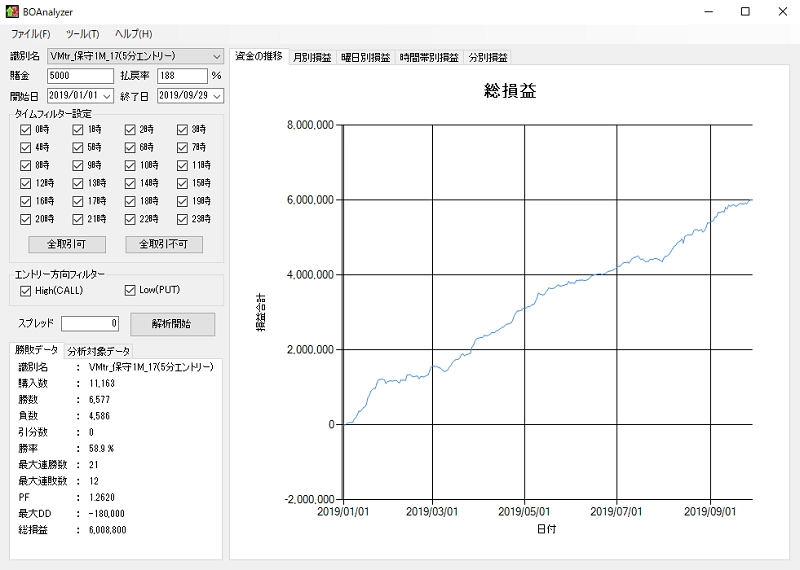This screenshot has height=570, width=800.
Task: Toggle the 6時 checkbox
Action: pyautogui.click(x=130, y=147)
